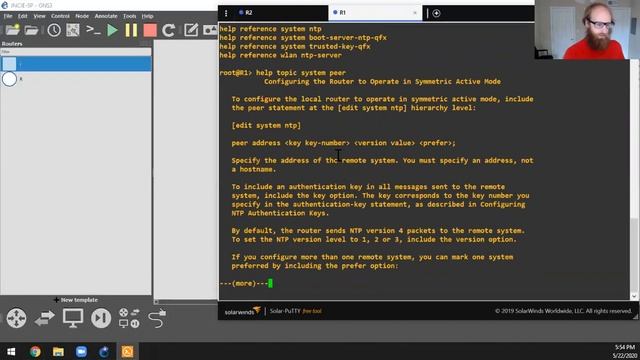Close the R1 terminal tab
The image size is (640, 360).
pos(415,13)
